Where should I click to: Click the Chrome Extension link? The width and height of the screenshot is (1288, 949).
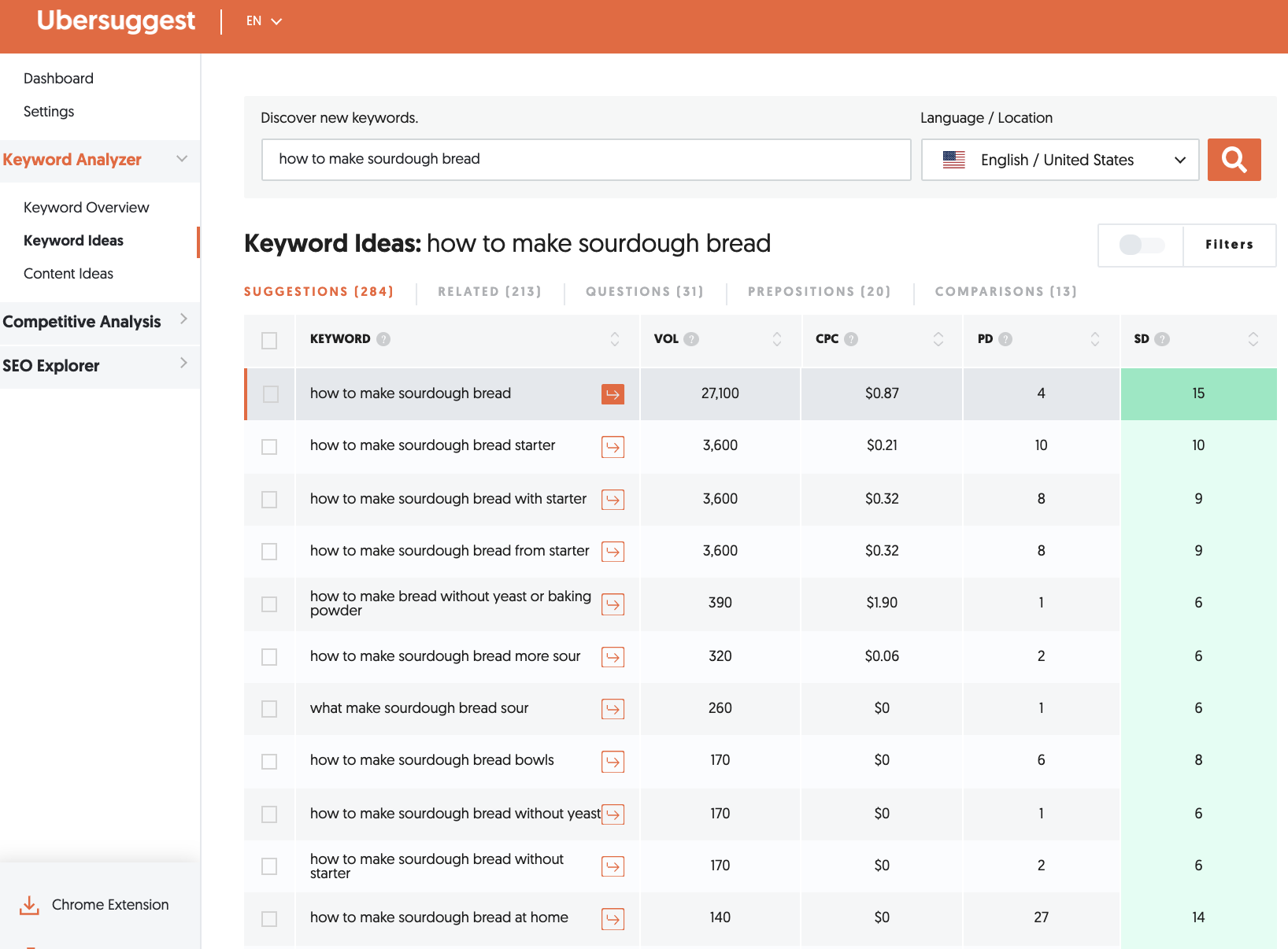pyautogui.click(x=110, y=905)
